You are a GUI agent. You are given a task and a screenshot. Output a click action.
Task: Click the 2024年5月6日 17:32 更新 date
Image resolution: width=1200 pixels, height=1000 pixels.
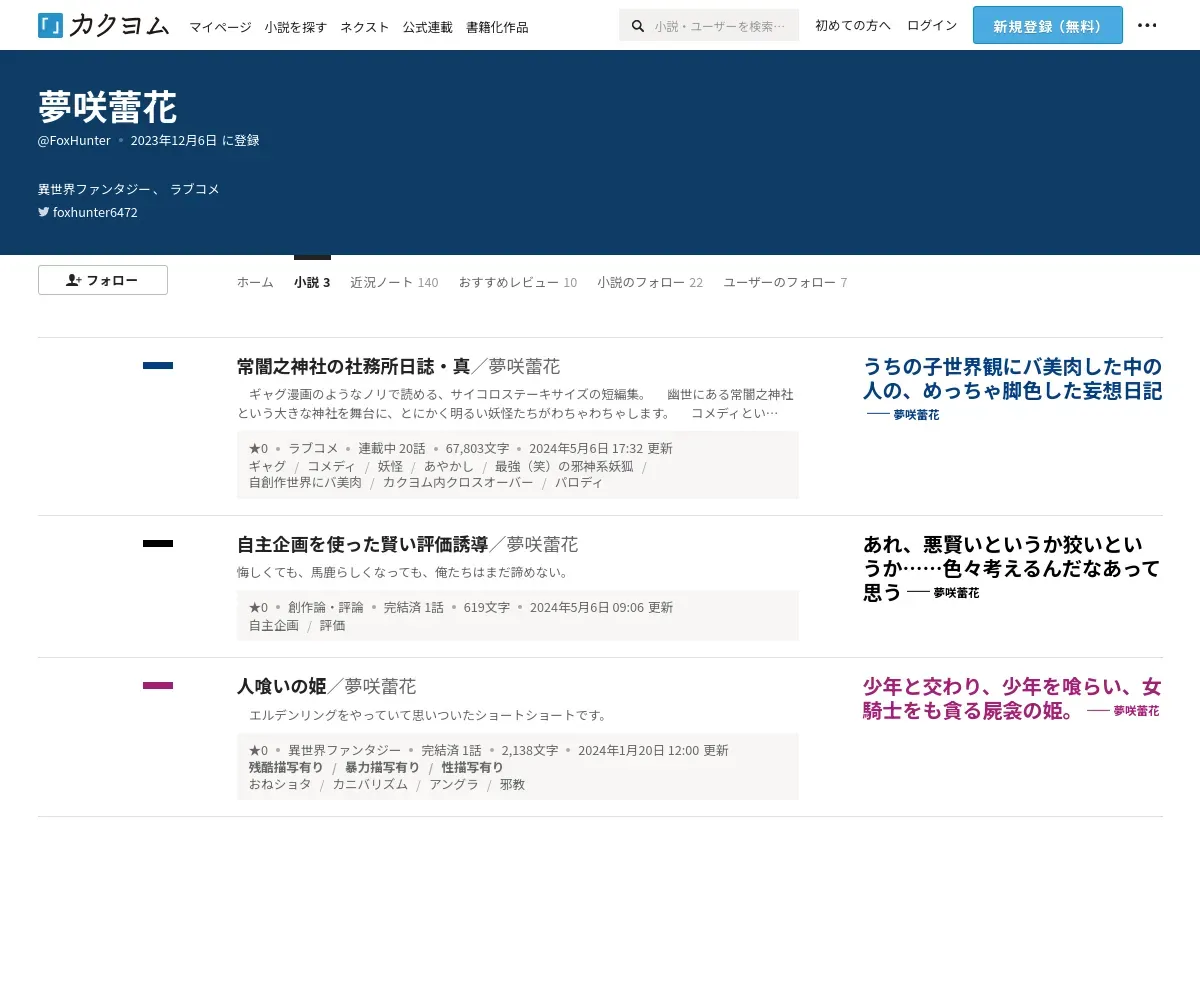point(601,449)
